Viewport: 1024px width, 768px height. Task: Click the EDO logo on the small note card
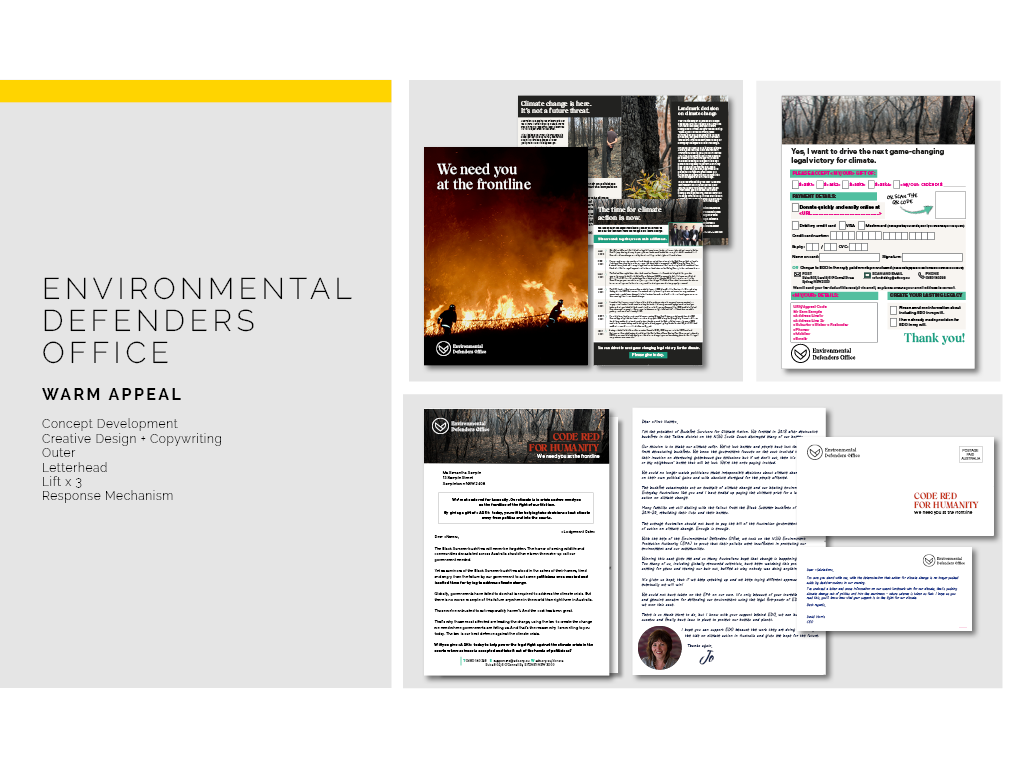coord(930,559)
